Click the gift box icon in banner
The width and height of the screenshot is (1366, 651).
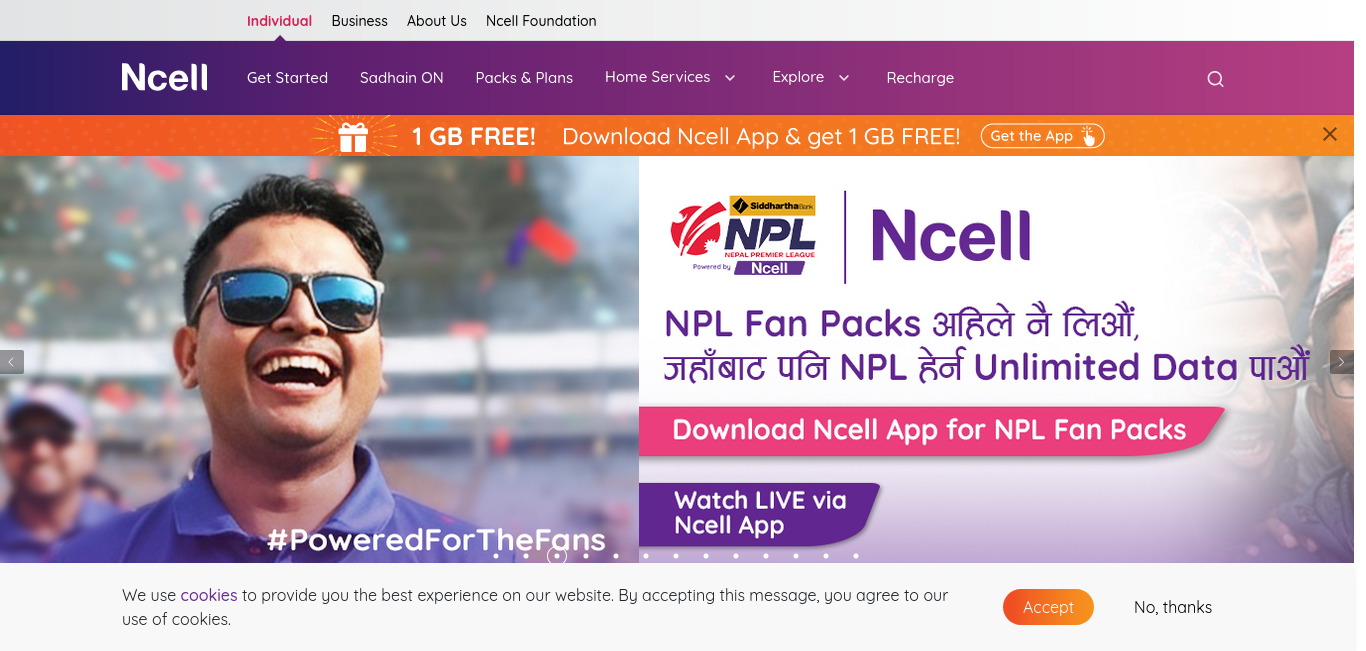(x=353, y=136)
